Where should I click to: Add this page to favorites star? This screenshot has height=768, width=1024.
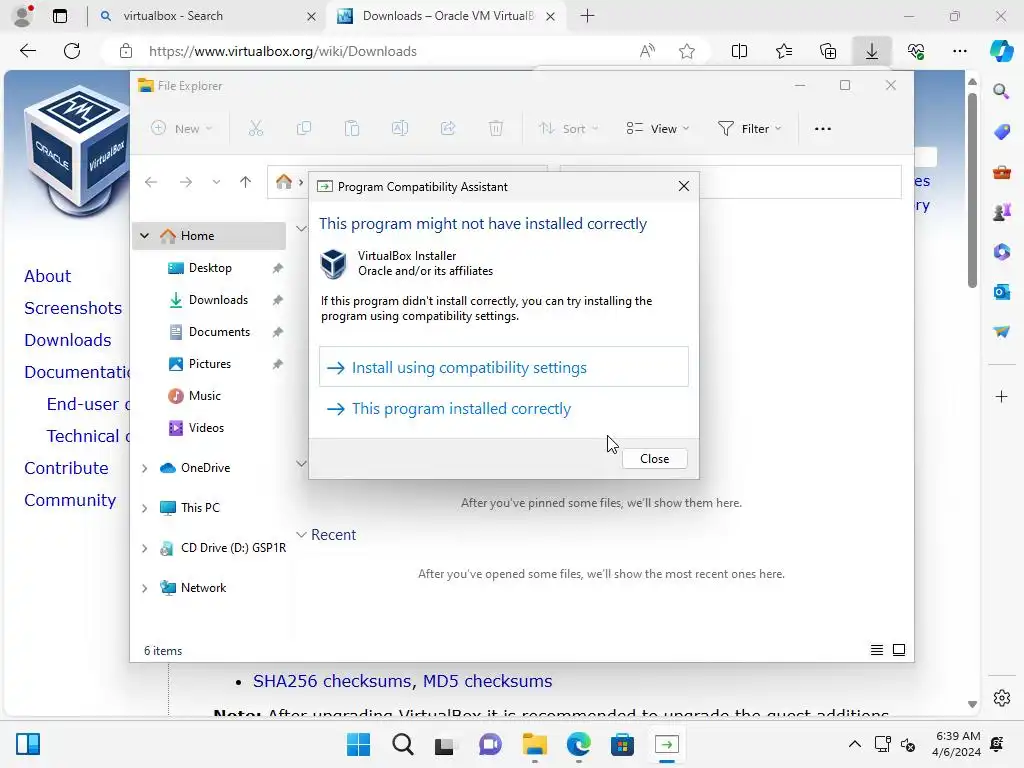click(687, 51)
